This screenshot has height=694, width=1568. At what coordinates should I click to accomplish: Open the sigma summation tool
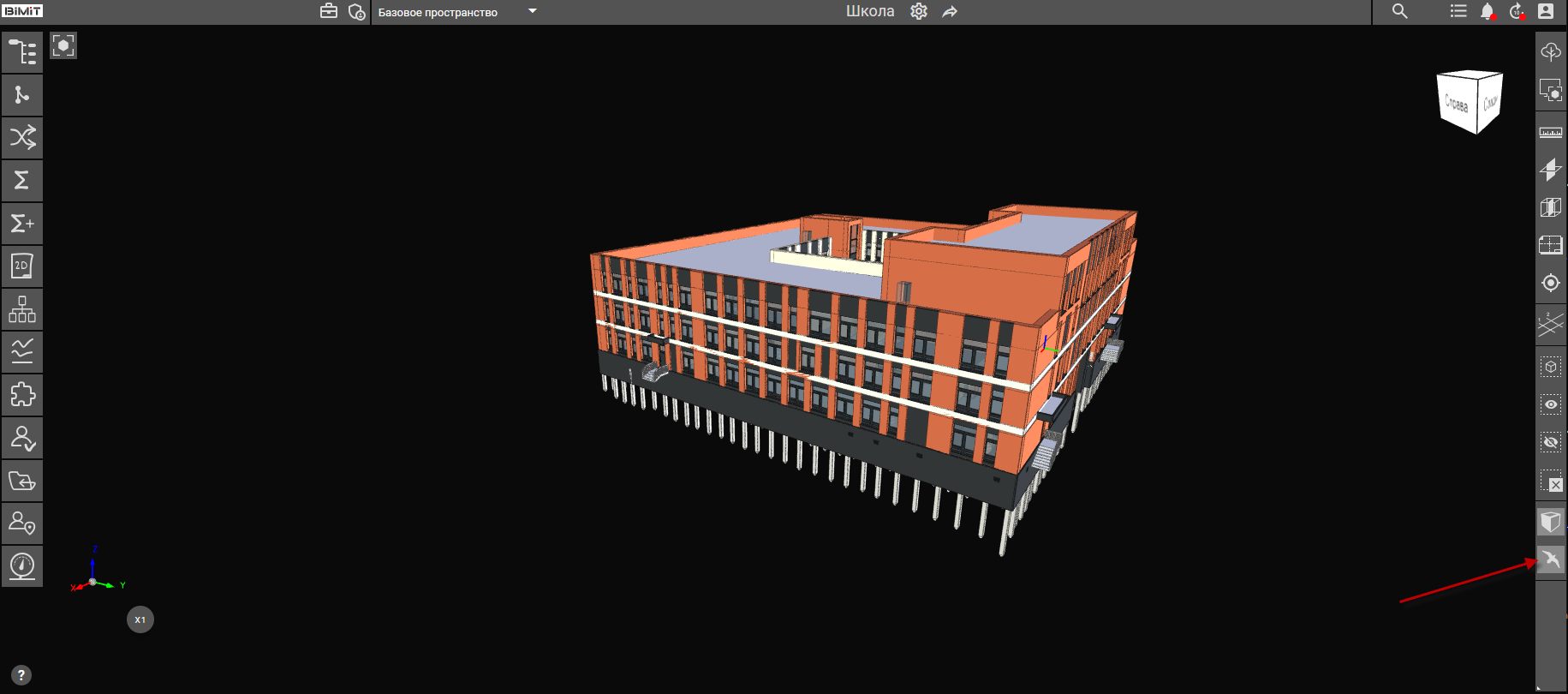(22, 180)
